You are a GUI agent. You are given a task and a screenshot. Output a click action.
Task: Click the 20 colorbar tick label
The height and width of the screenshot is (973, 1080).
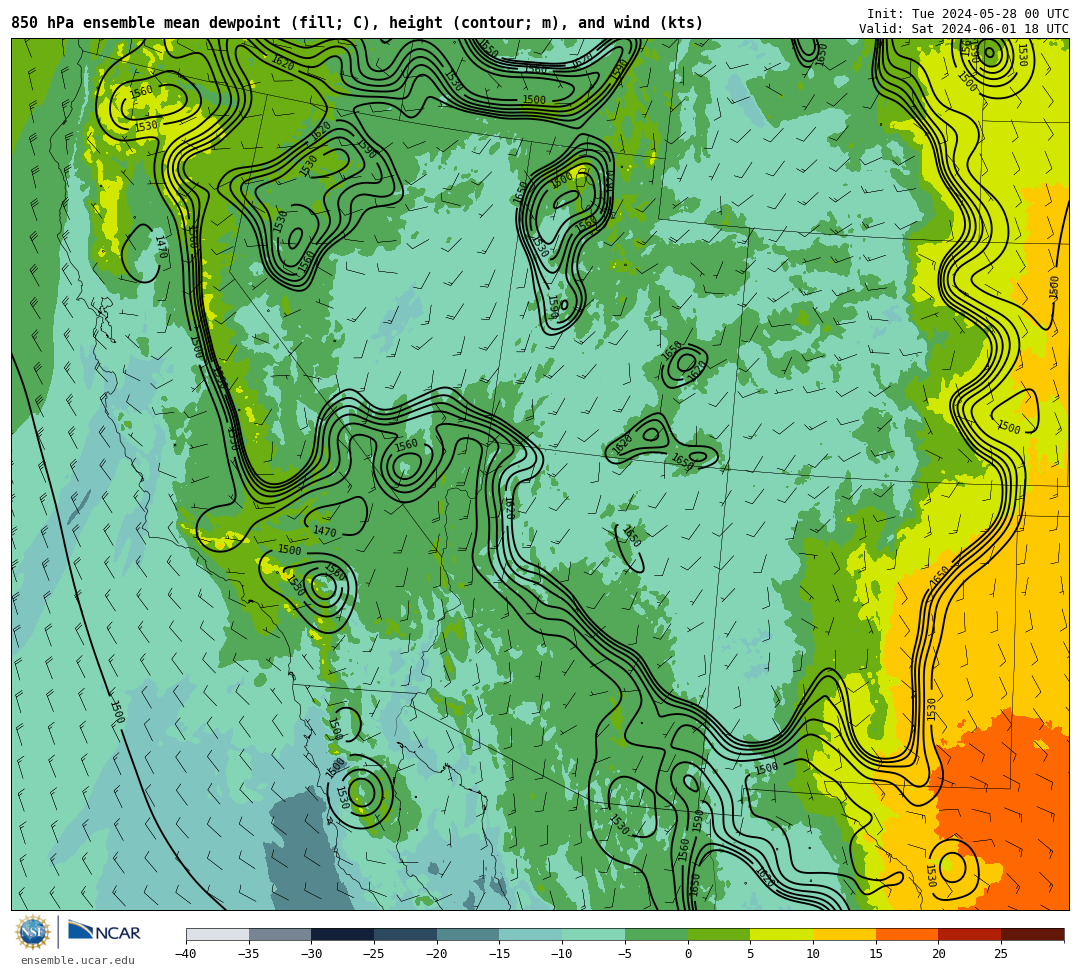click(x=939, y=954)
